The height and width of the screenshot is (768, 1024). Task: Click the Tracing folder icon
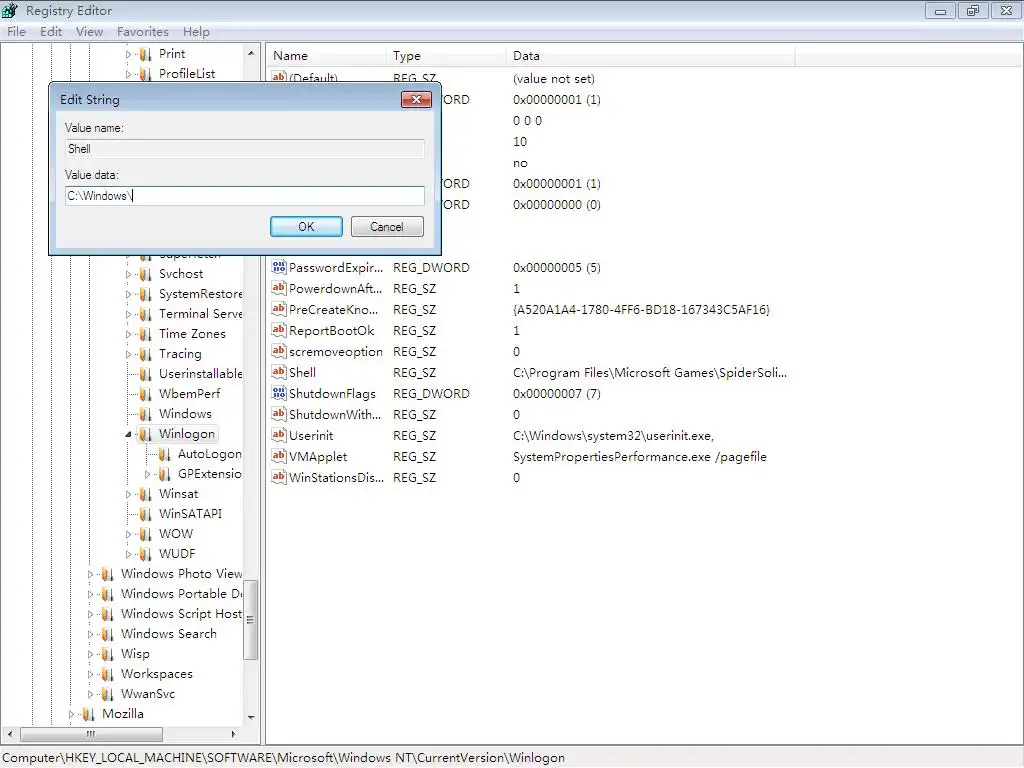[x=146, y=354]
